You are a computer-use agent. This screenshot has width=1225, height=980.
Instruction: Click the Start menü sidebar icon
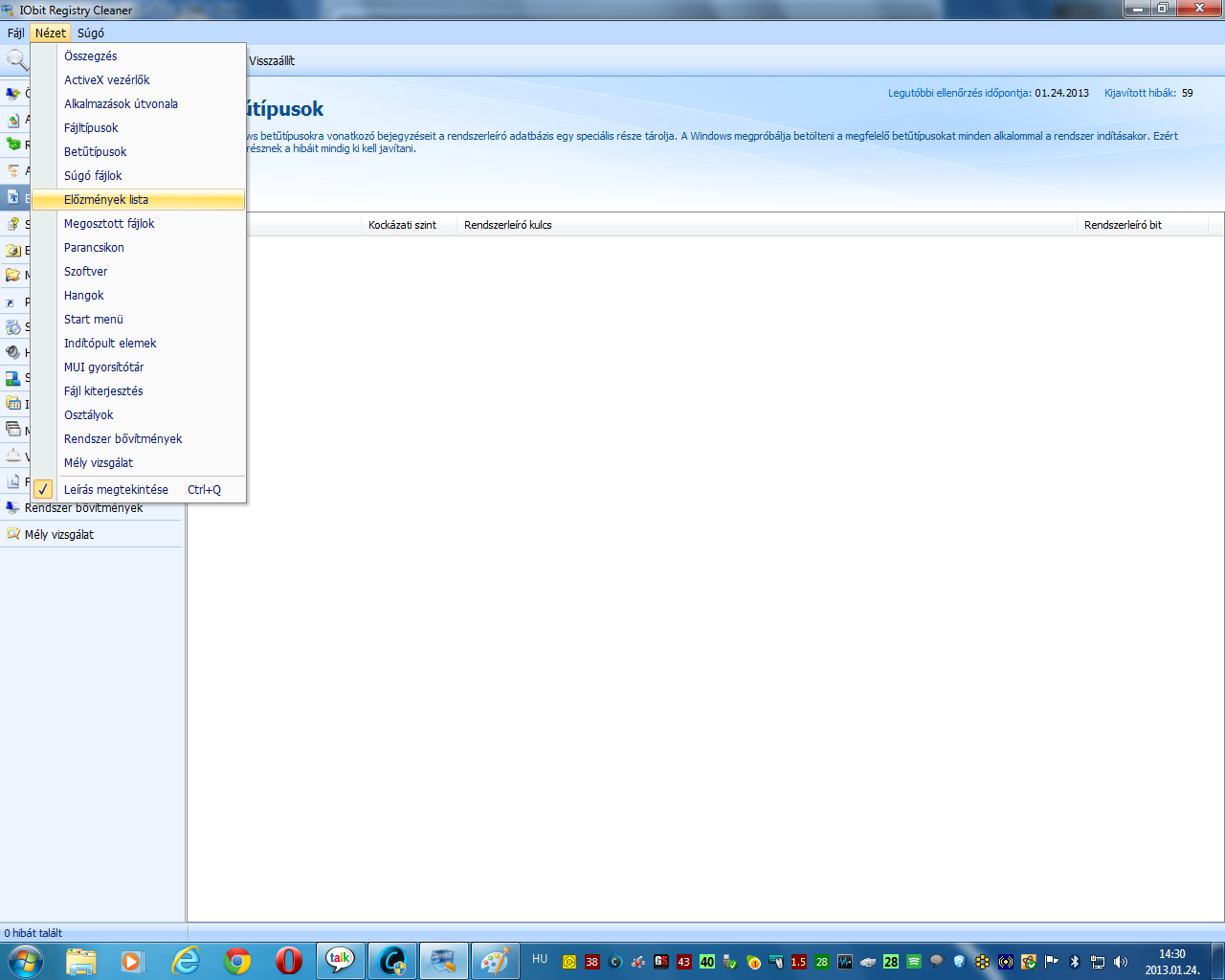pyautogui.click(x=13, y=378)
